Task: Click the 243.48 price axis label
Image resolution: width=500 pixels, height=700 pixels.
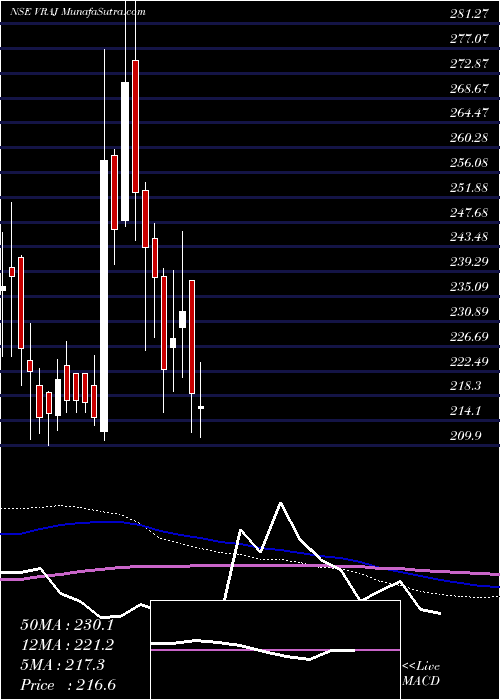Action: [x=468, y=237]
